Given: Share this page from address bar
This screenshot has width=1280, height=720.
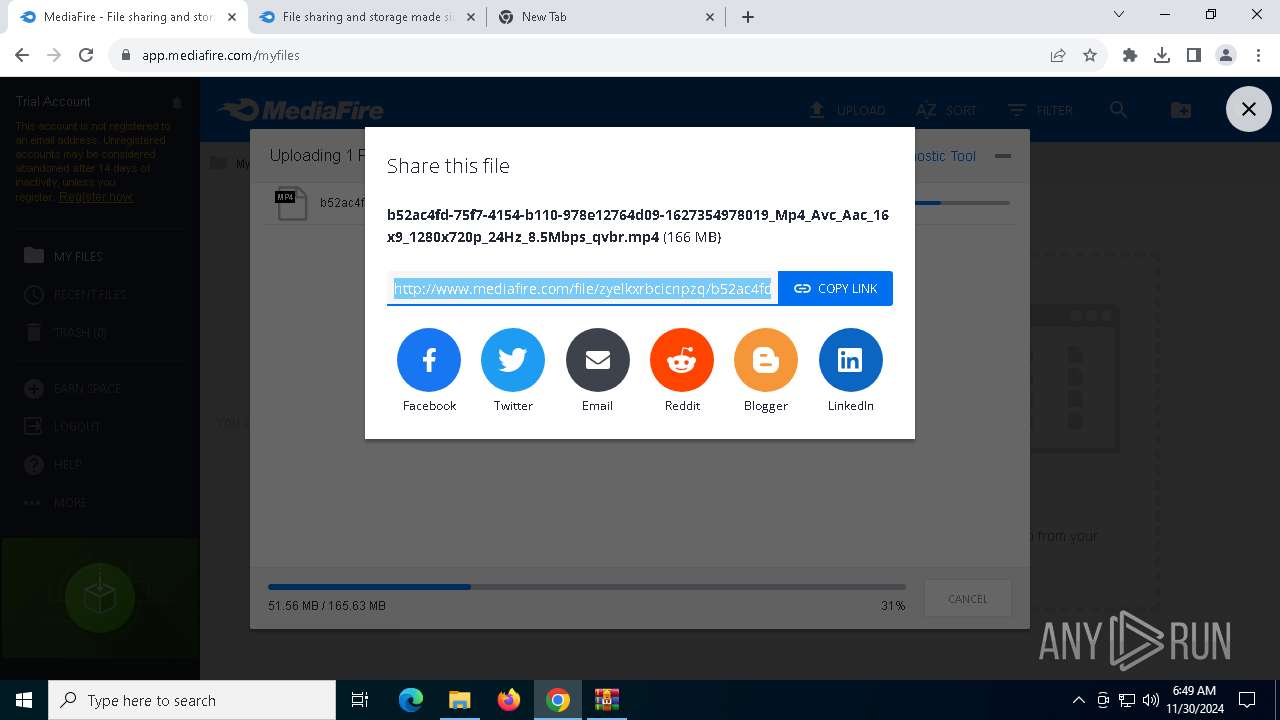Looking at the screenshot, I should tap(1058, 55).
